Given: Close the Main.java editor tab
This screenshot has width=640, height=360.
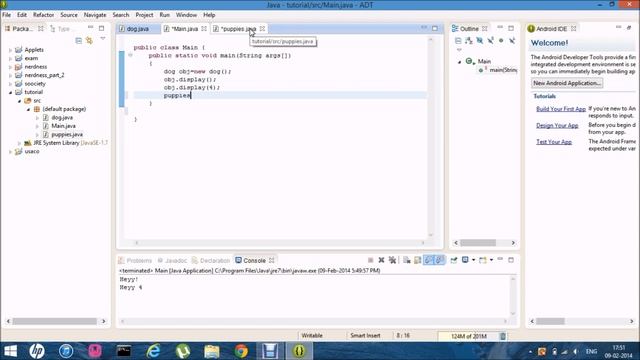Looking at the screenshot, I should (x=204, y=29).
